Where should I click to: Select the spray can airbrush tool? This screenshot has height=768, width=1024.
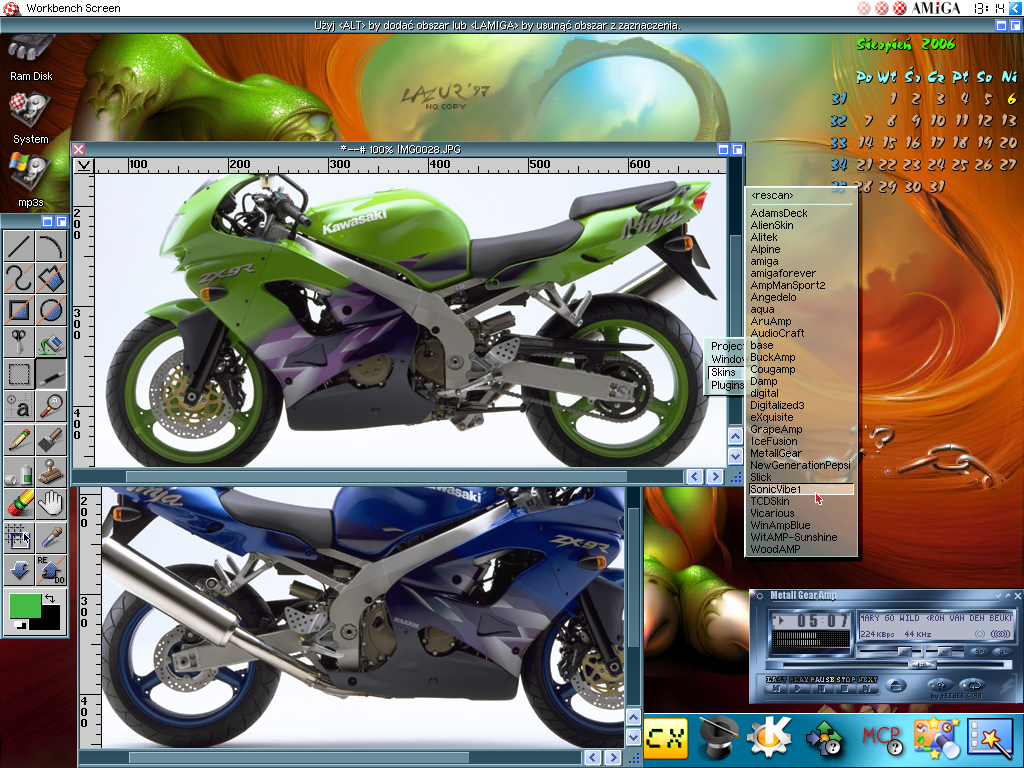(x=19, y=471)
